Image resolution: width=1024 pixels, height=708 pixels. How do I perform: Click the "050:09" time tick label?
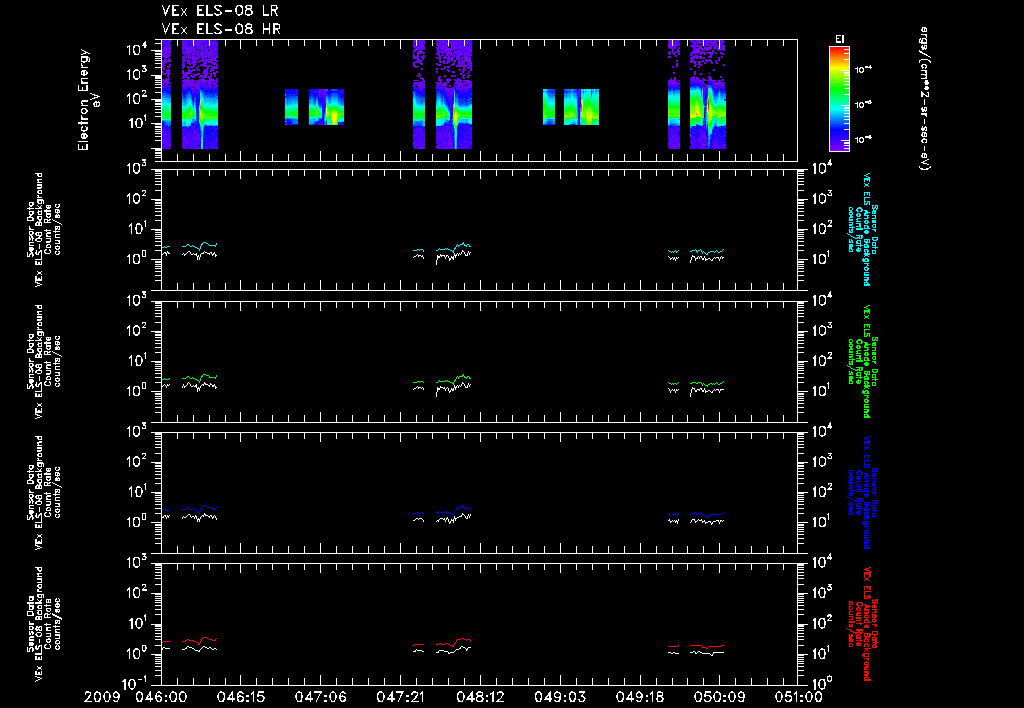pyautogui.click(x=720, y=698)
